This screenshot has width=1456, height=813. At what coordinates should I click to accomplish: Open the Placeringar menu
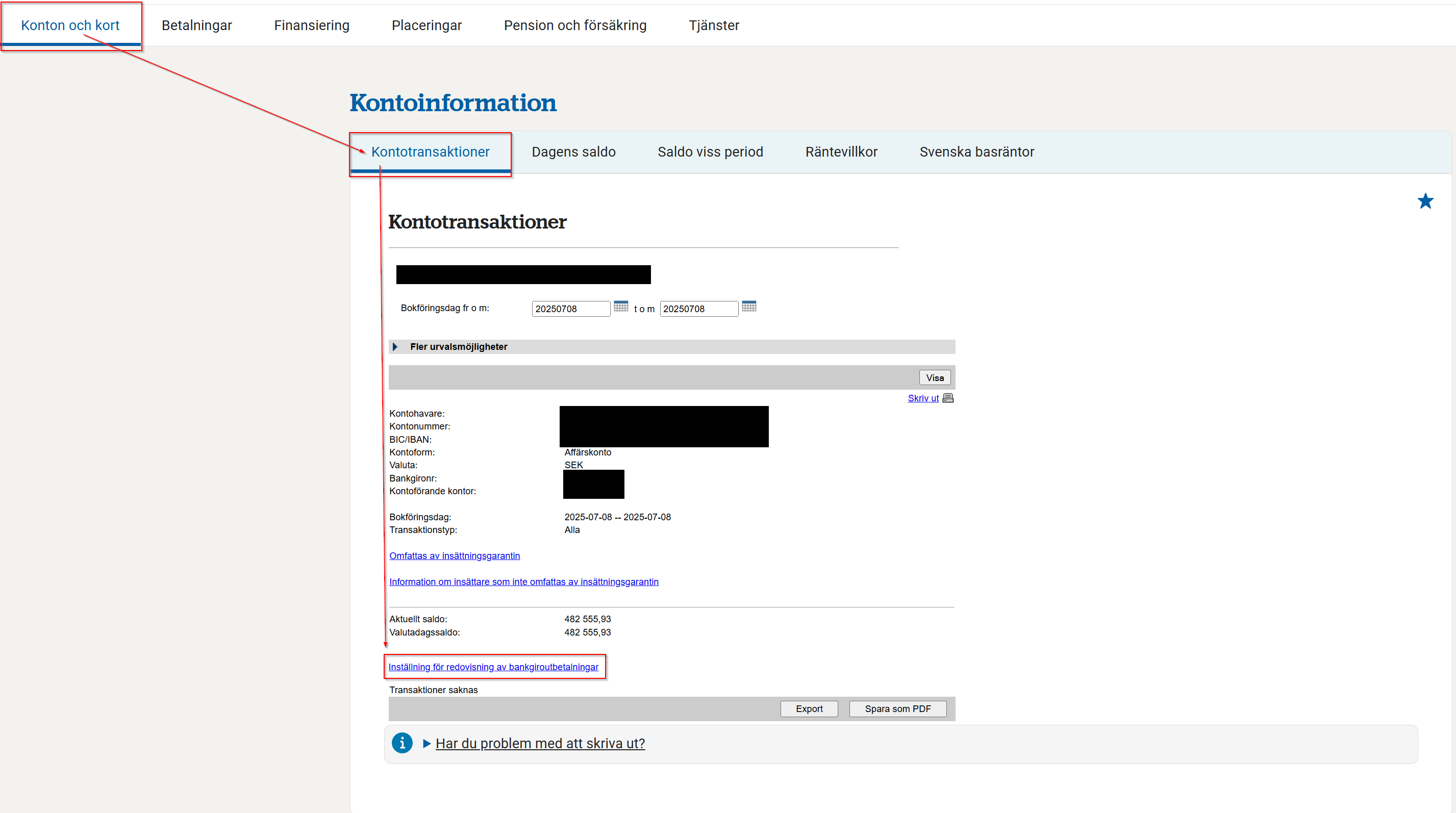coord(426,26)
